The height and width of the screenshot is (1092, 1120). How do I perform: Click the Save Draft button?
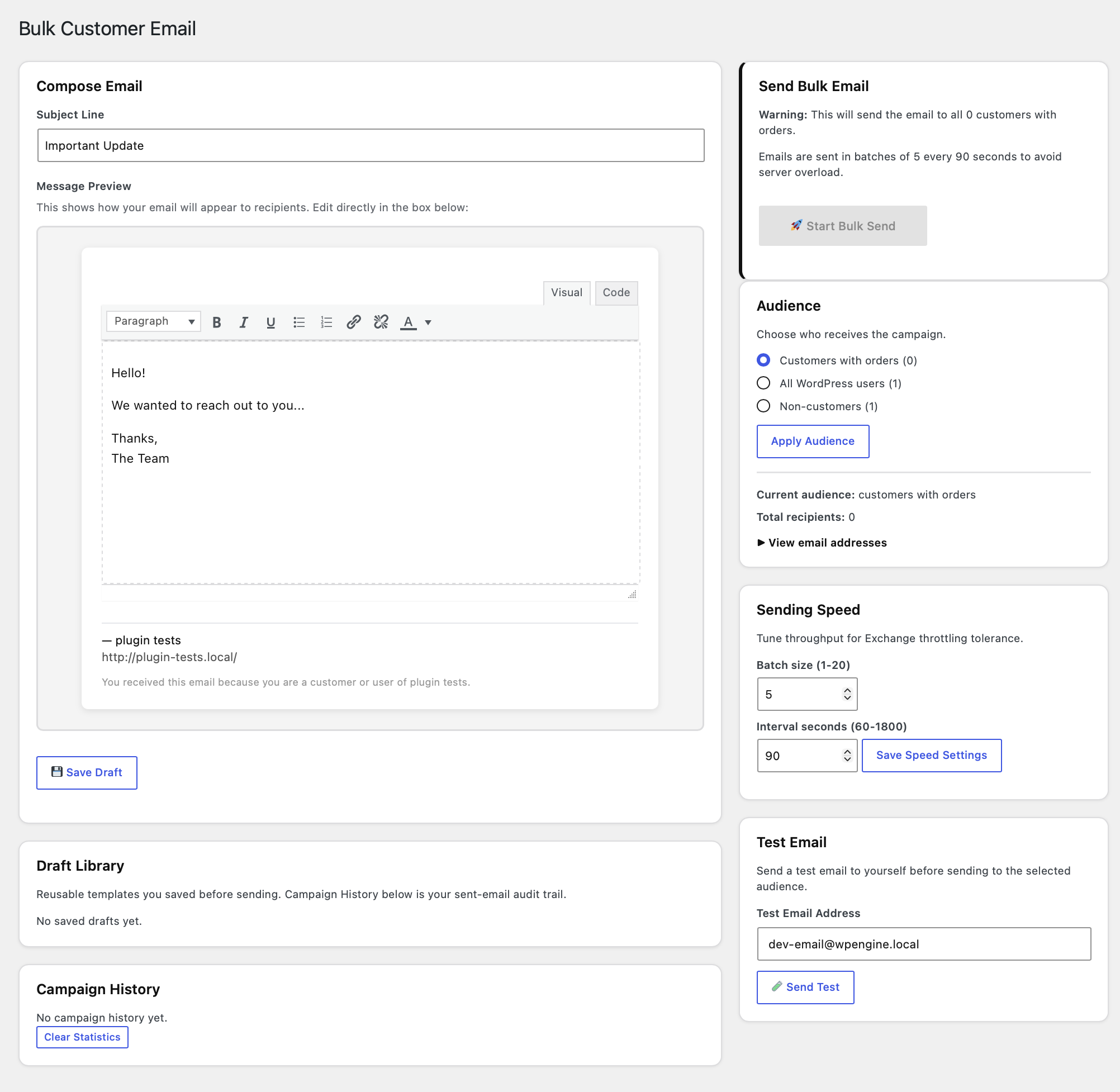pos(87,772)
